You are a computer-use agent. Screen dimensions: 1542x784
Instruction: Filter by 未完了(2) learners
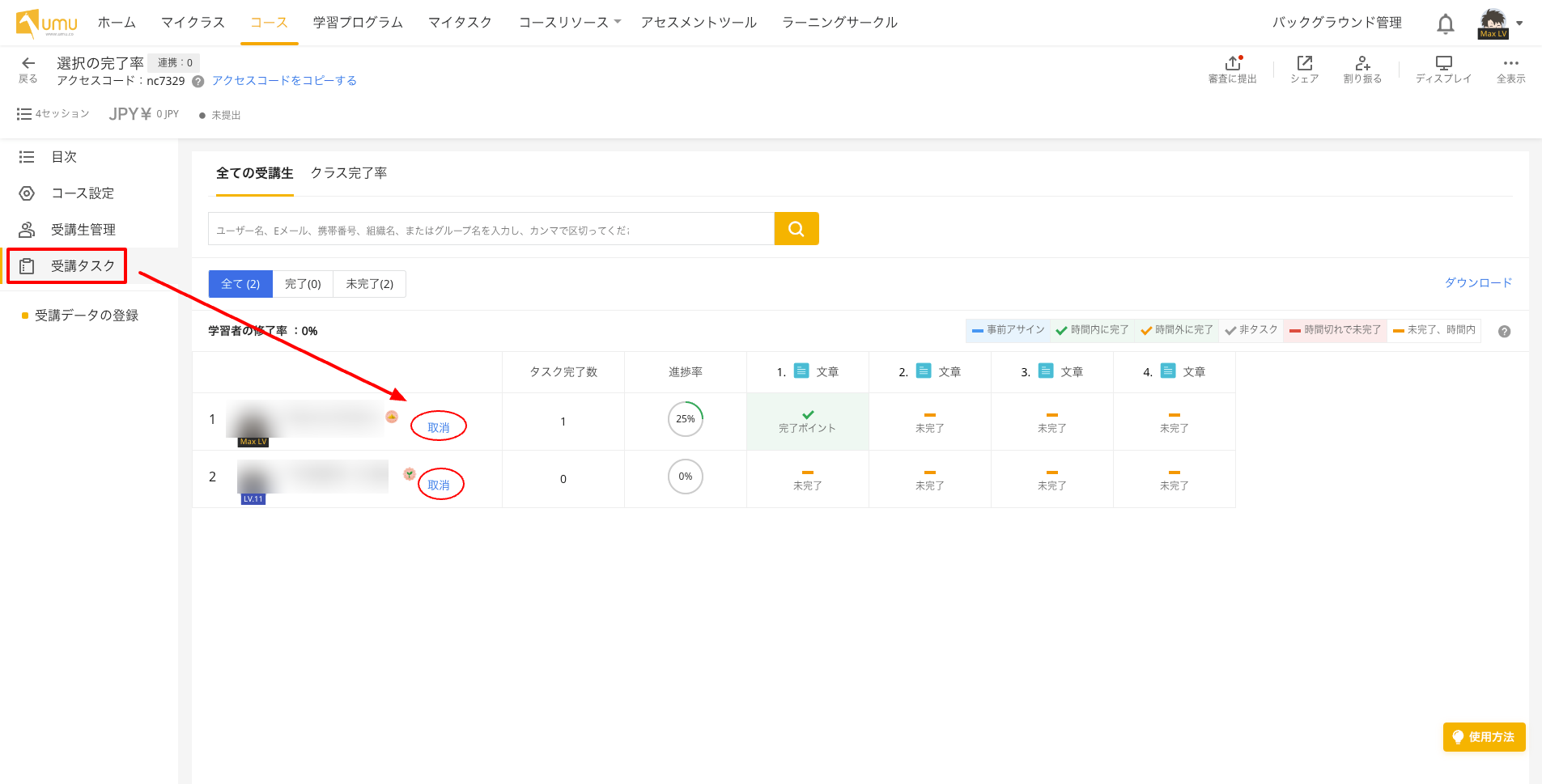369,284
